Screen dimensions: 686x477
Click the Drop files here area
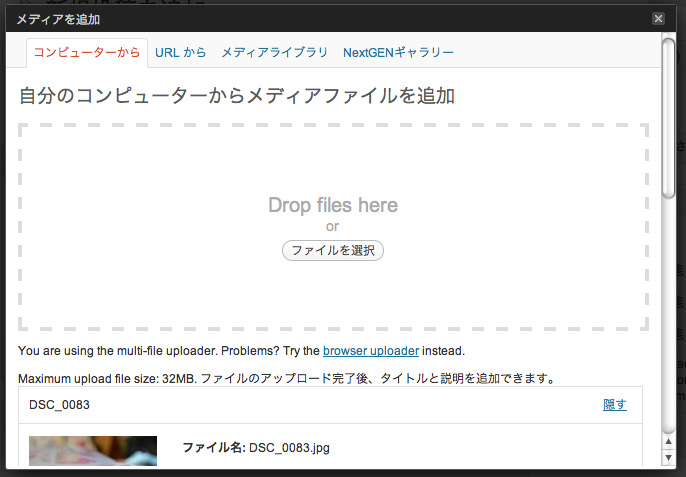pyautogui.click(x=333, y=227)
